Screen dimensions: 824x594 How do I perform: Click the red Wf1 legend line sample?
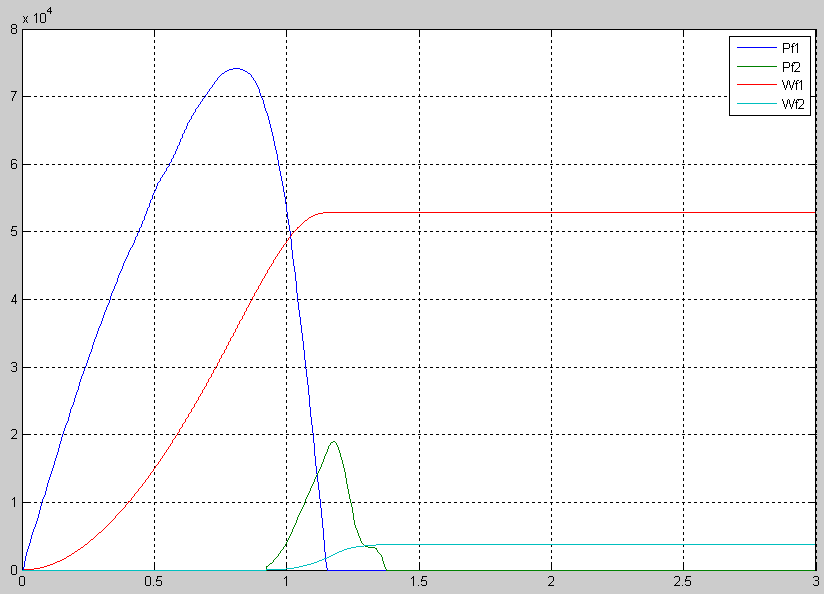point(757,85)
